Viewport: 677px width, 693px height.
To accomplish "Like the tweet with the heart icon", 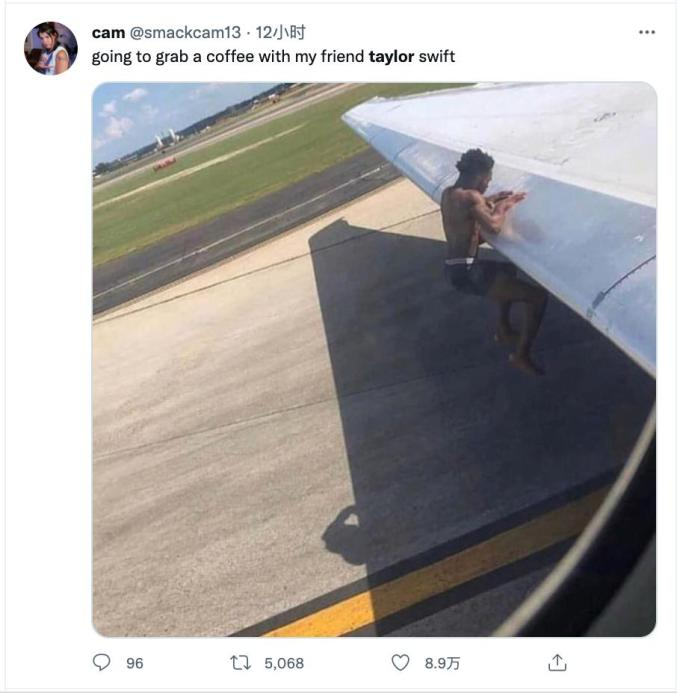I will coord(400,662).
